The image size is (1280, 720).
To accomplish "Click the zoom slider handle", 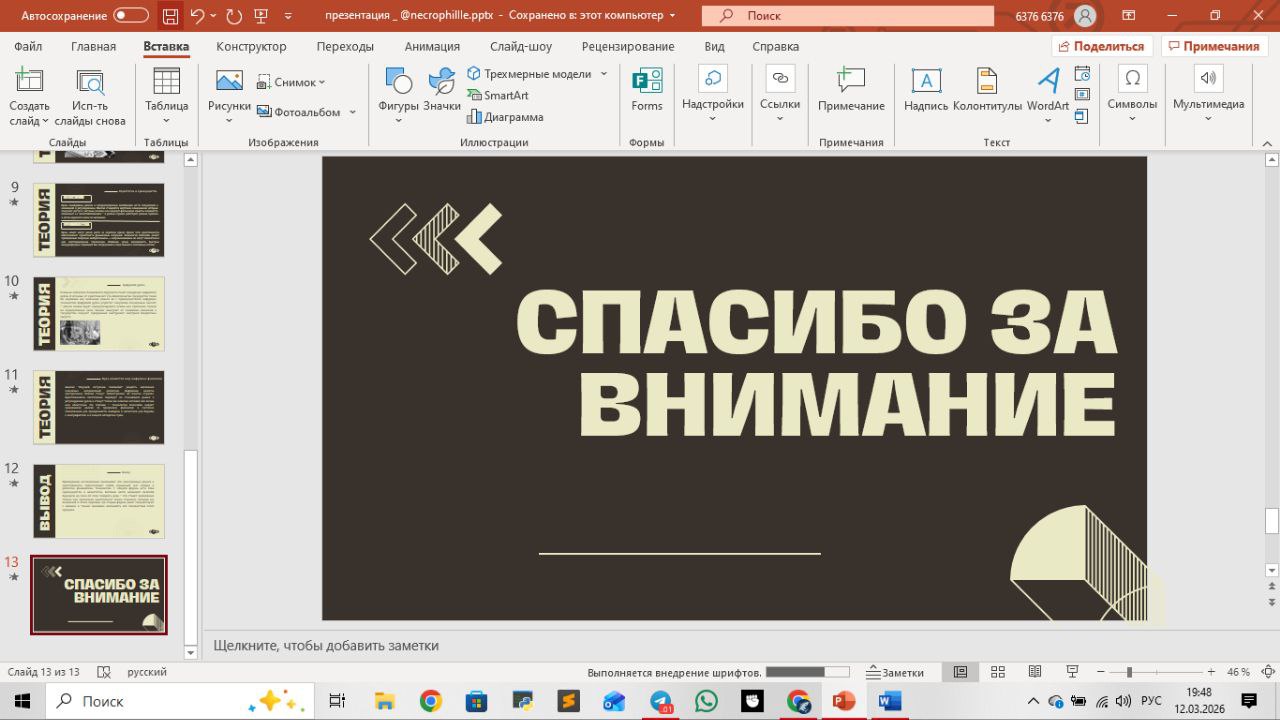I will (x=1129, y=672).
